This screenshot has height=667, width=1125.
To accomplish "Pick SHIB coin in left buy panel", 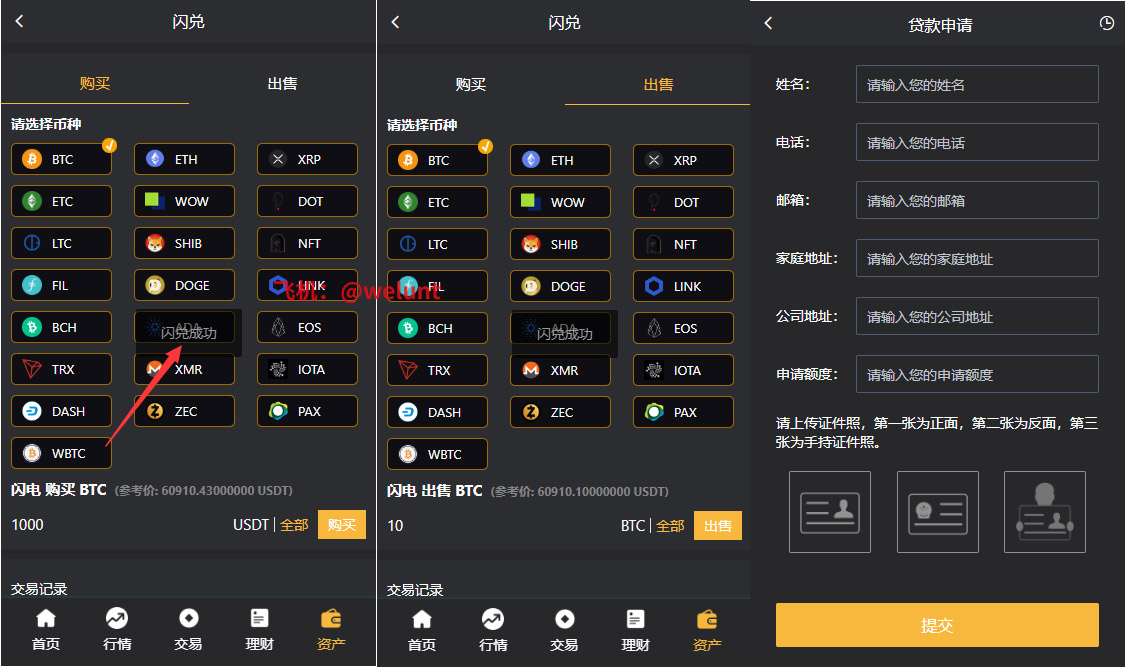I will (x=184, y=243).
